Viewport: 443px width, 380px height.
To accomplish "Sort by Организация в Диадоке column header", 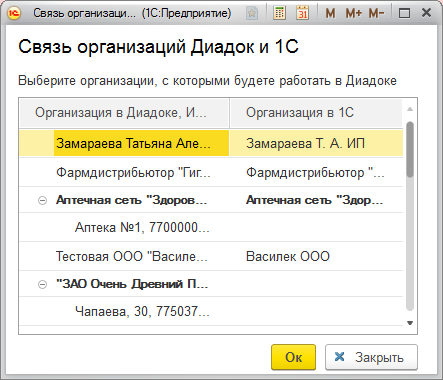I will [x=124, y=113].
